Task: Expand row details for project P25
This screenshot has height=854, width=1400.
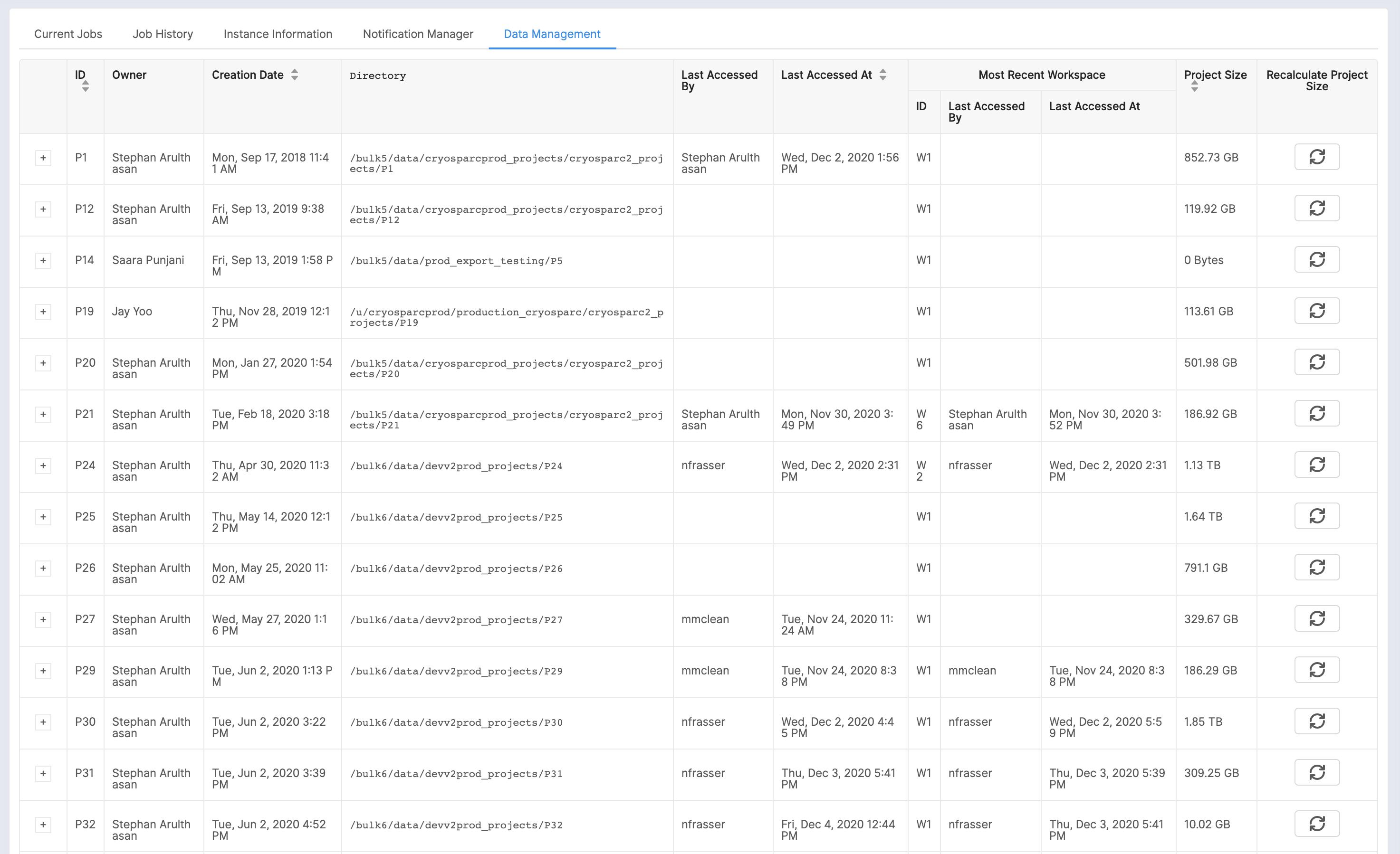Action: click(43, 517)
